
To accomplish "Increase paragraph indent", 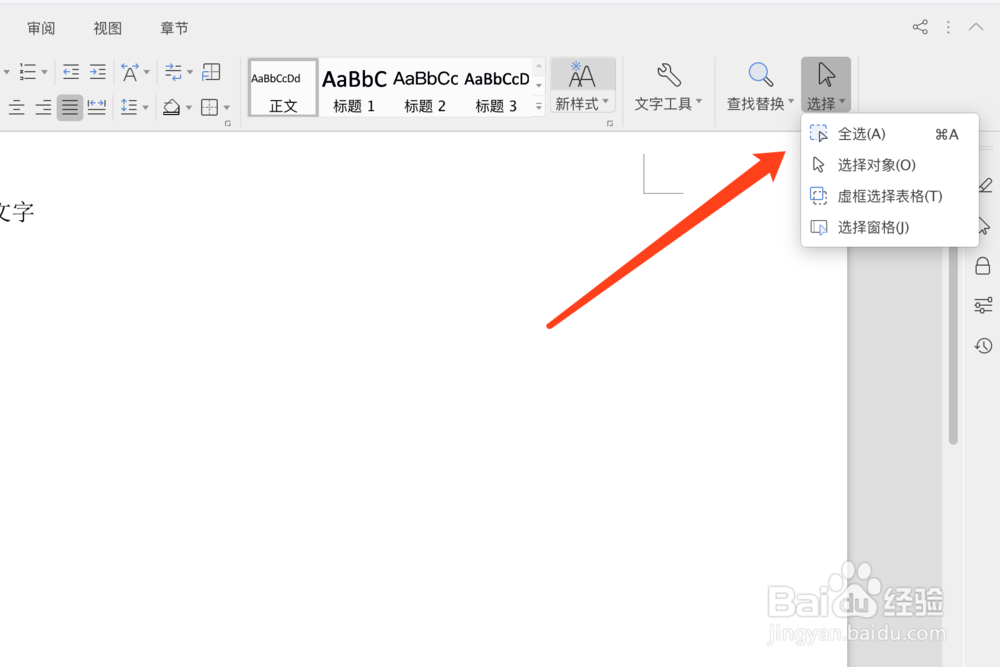I will pos(98,71).
